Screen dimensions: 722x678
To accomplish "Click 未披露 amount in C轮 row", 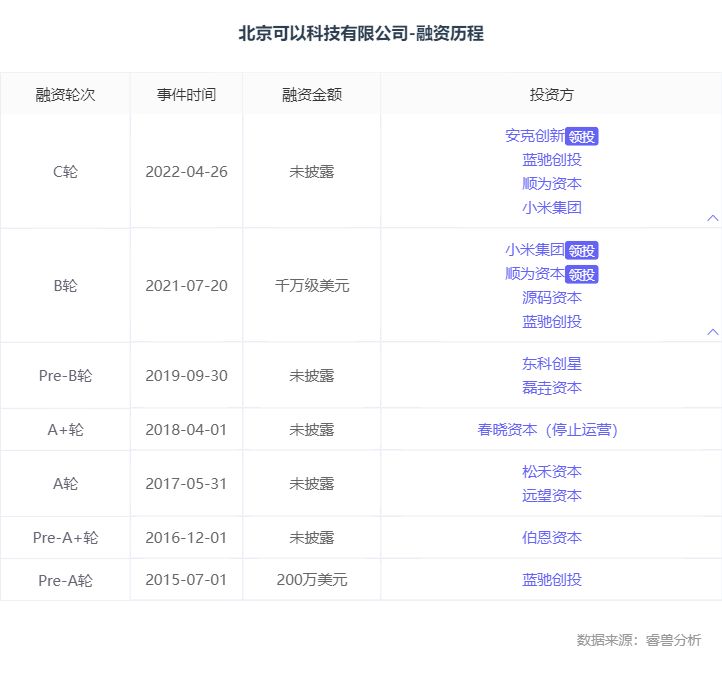I will (x=312, y=172).
